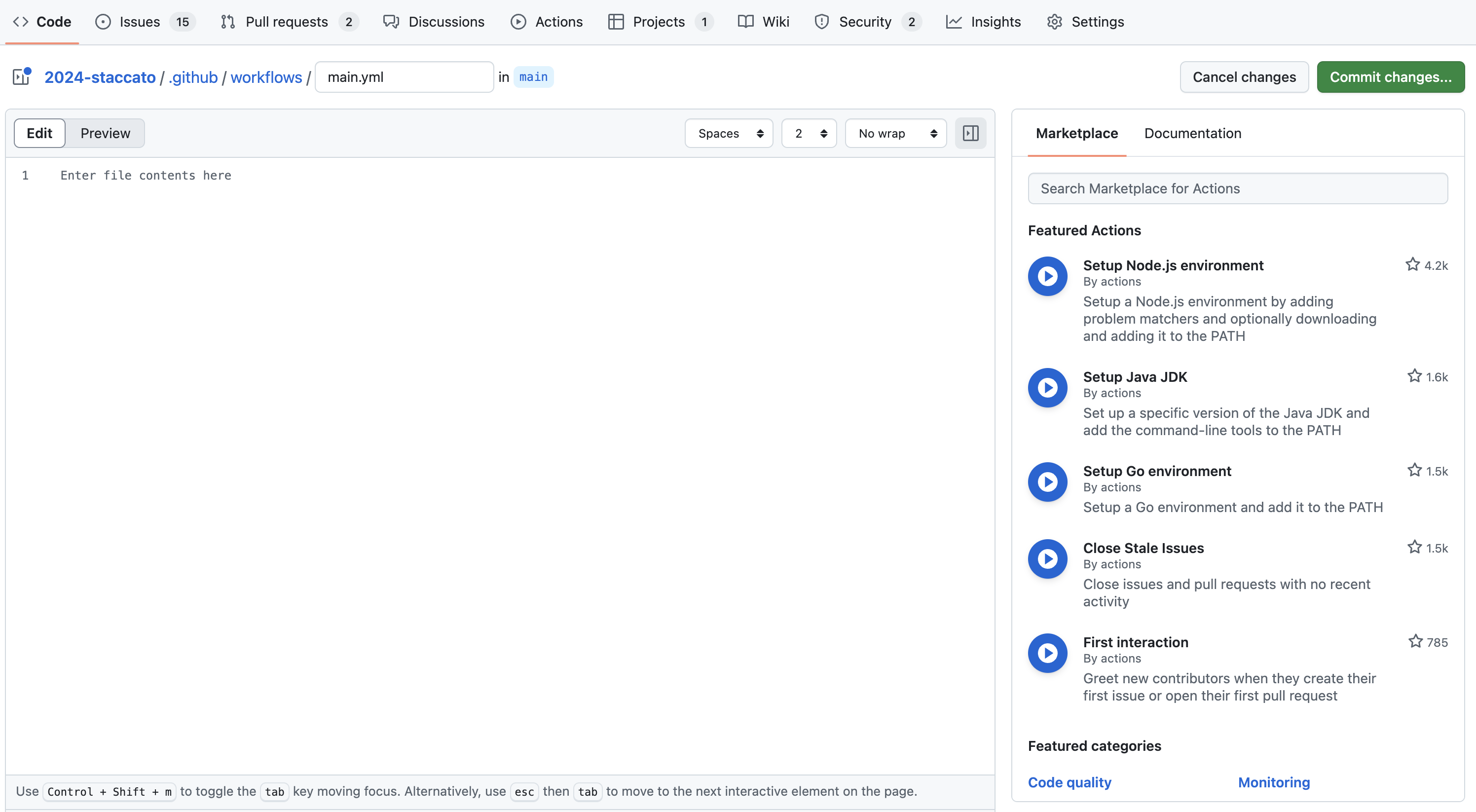The width and height of the screenshot is (1476, 812).
Task: Open the Spaces indent mode dropdown
Action: (x=729, y=134)
